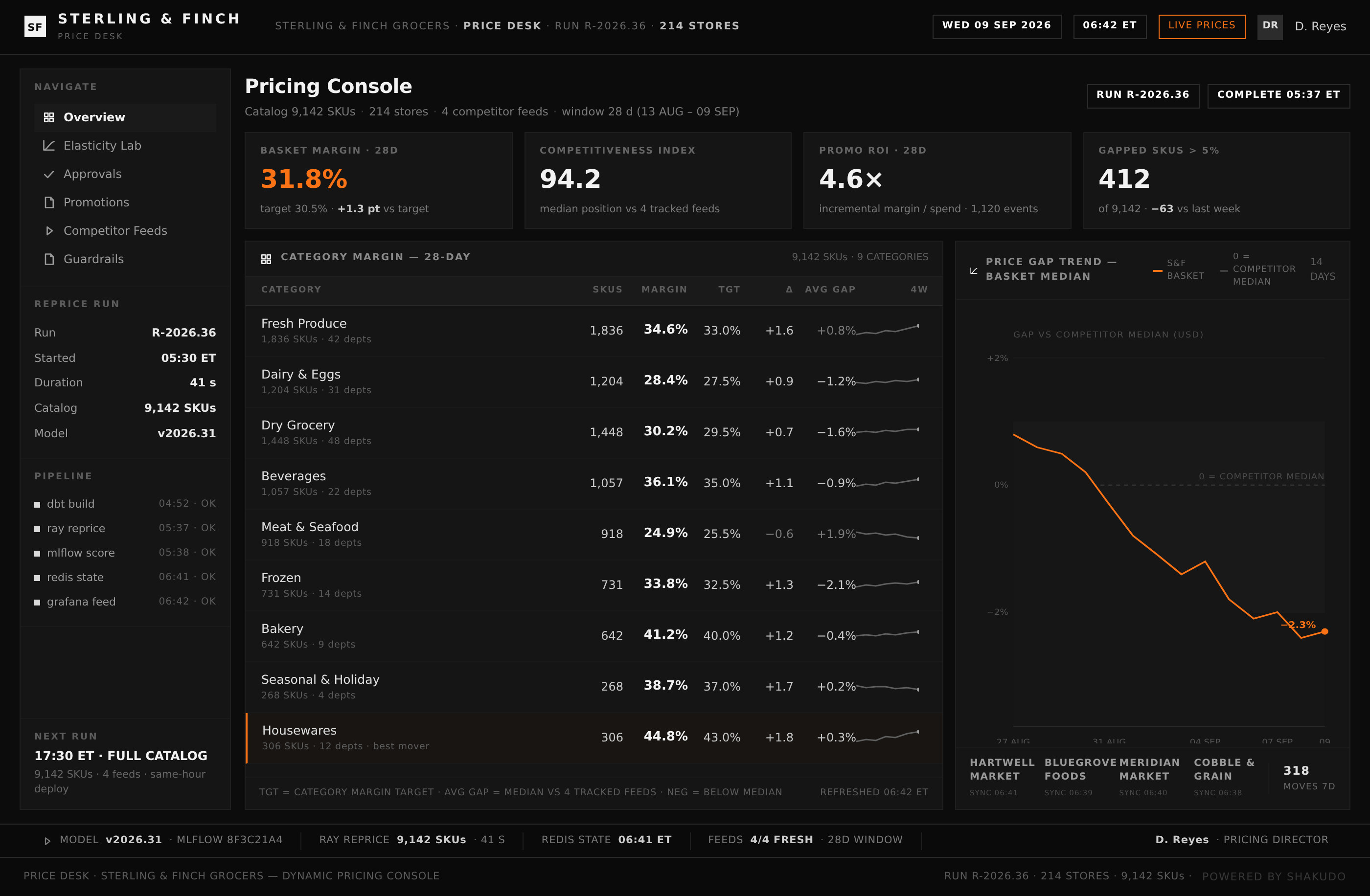1370x896 pixels.
Task: Open the 14 Days range selector
Action: [x=1323, y=269]
